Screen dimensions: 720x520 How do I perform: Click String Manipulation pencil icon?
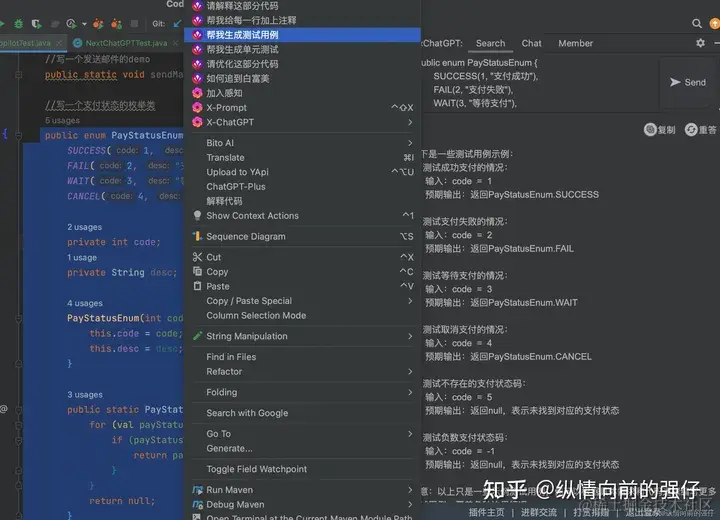(x=197, y=336)
